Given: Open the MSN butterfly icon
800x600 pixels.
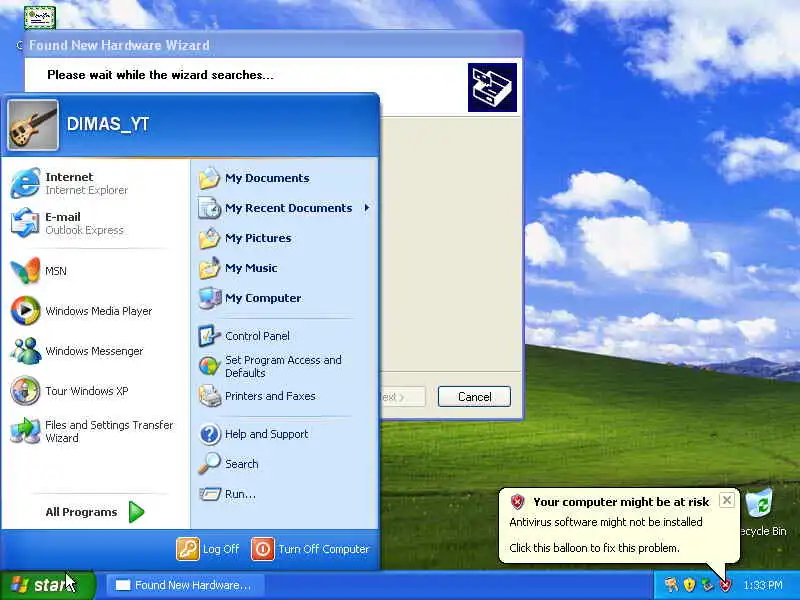Looking at the screenshot, I should (x=26, y=270).
